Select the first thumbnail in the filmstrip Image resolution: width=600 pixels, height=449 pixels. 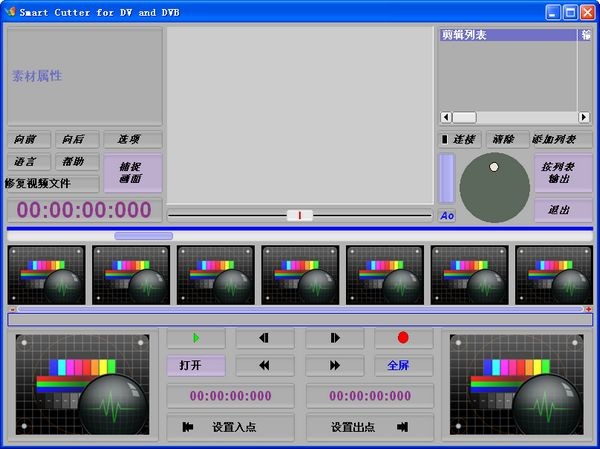(46, 274)
